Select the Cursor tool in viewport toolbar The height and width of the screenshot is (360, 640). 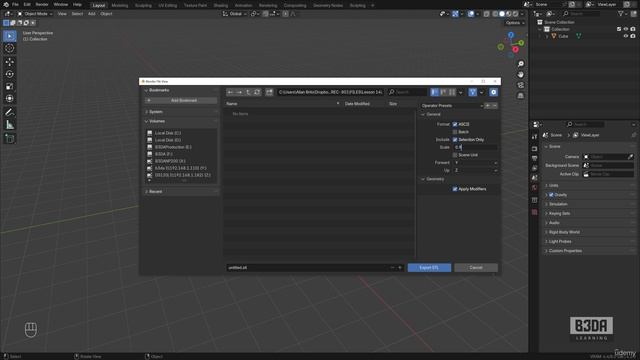pyautogui.click(x=10, y=48)
